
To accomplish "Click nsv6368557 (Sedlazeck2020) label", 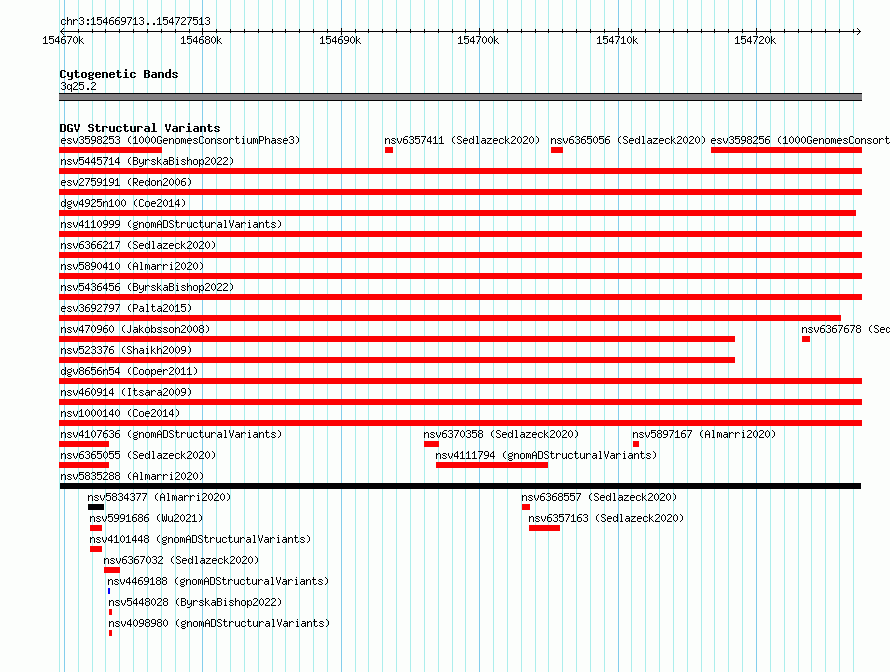I will tap(599, 497).
